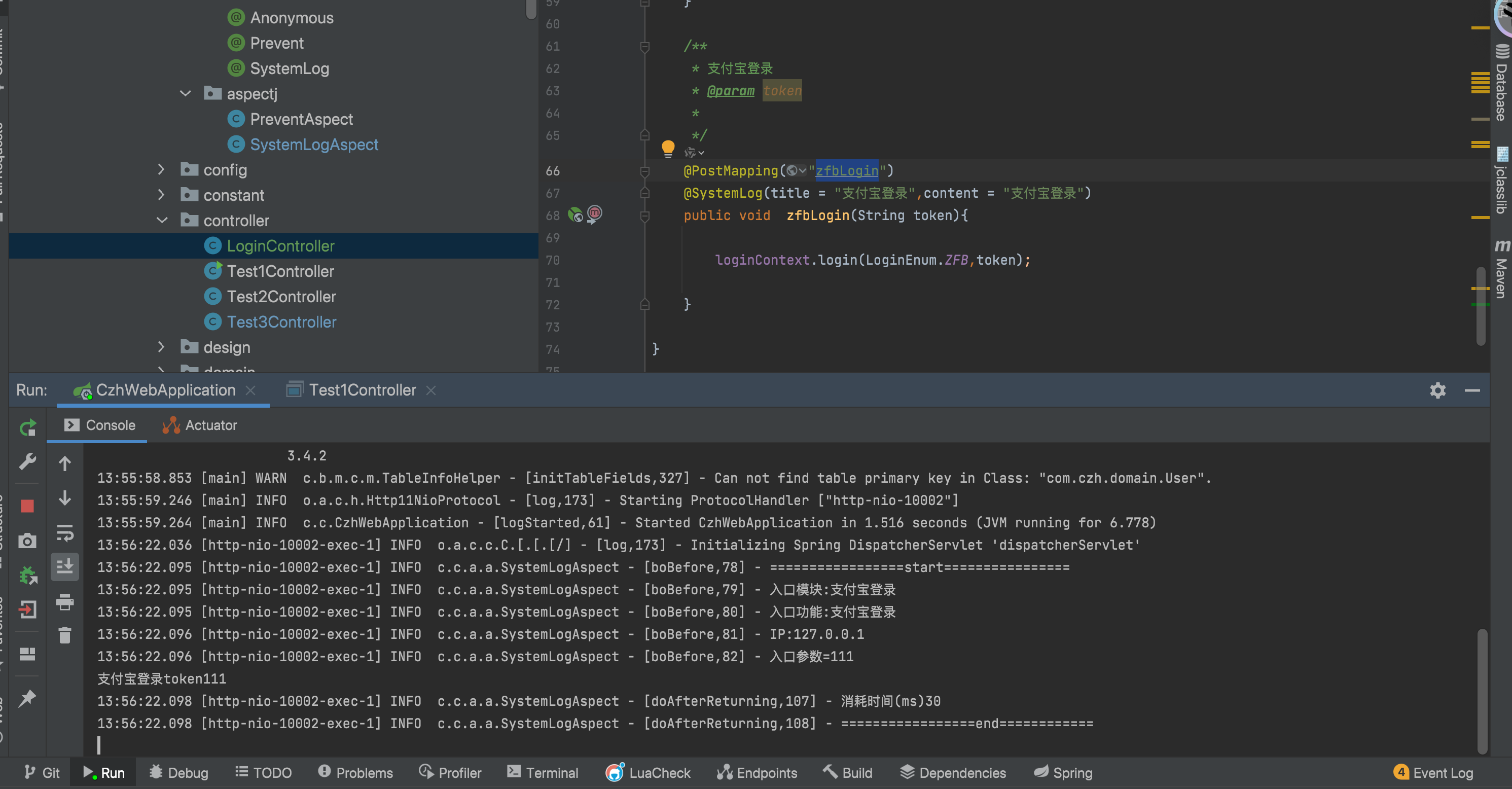Fold the annotations block at line 66
Image resolution: width=1512 pixels, height=789 pixels.
(x=644, y=171)
